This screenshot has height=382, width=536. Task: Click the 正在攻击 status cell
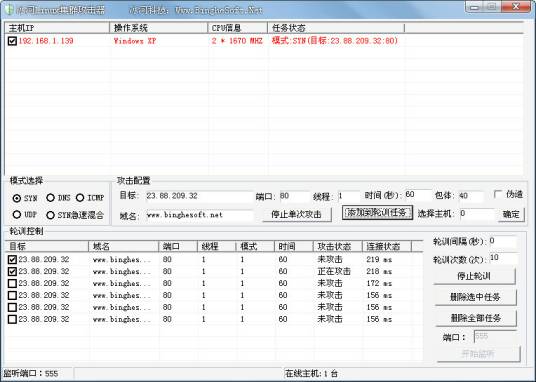334,272
